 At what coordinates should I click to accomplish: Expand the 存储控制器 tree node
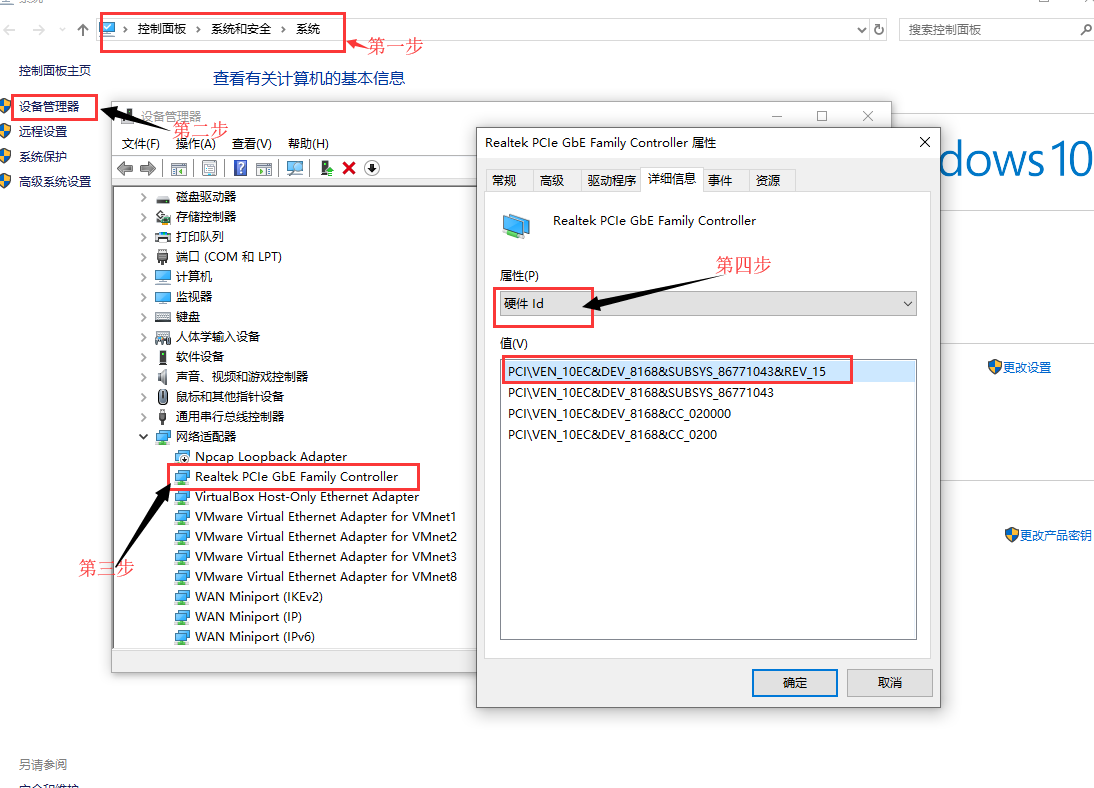[144, 217]
